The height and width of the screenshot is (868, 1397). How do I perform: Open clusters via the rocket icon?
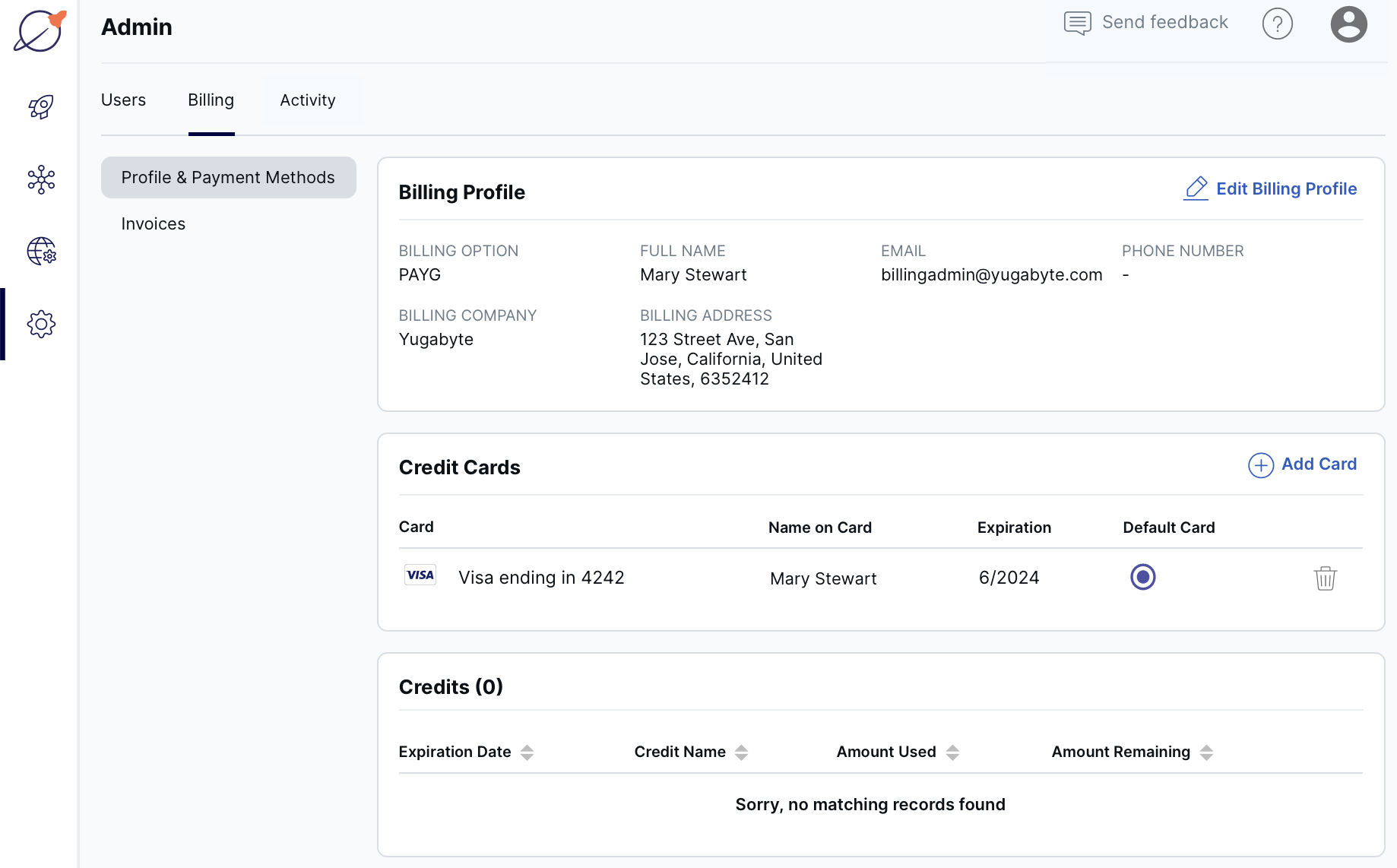coord(40,106)
